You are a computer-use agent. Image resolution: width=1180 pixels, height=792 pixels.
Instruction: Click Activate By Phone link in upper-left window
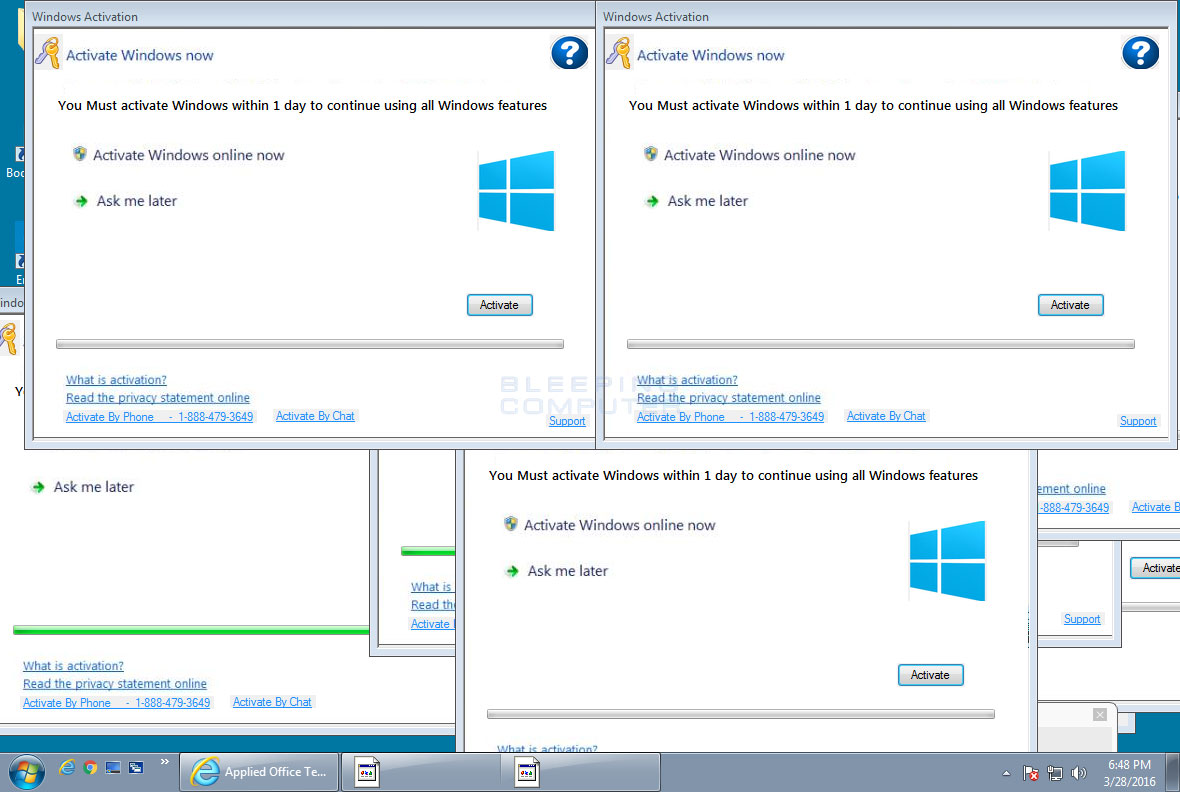pos(159,417)
